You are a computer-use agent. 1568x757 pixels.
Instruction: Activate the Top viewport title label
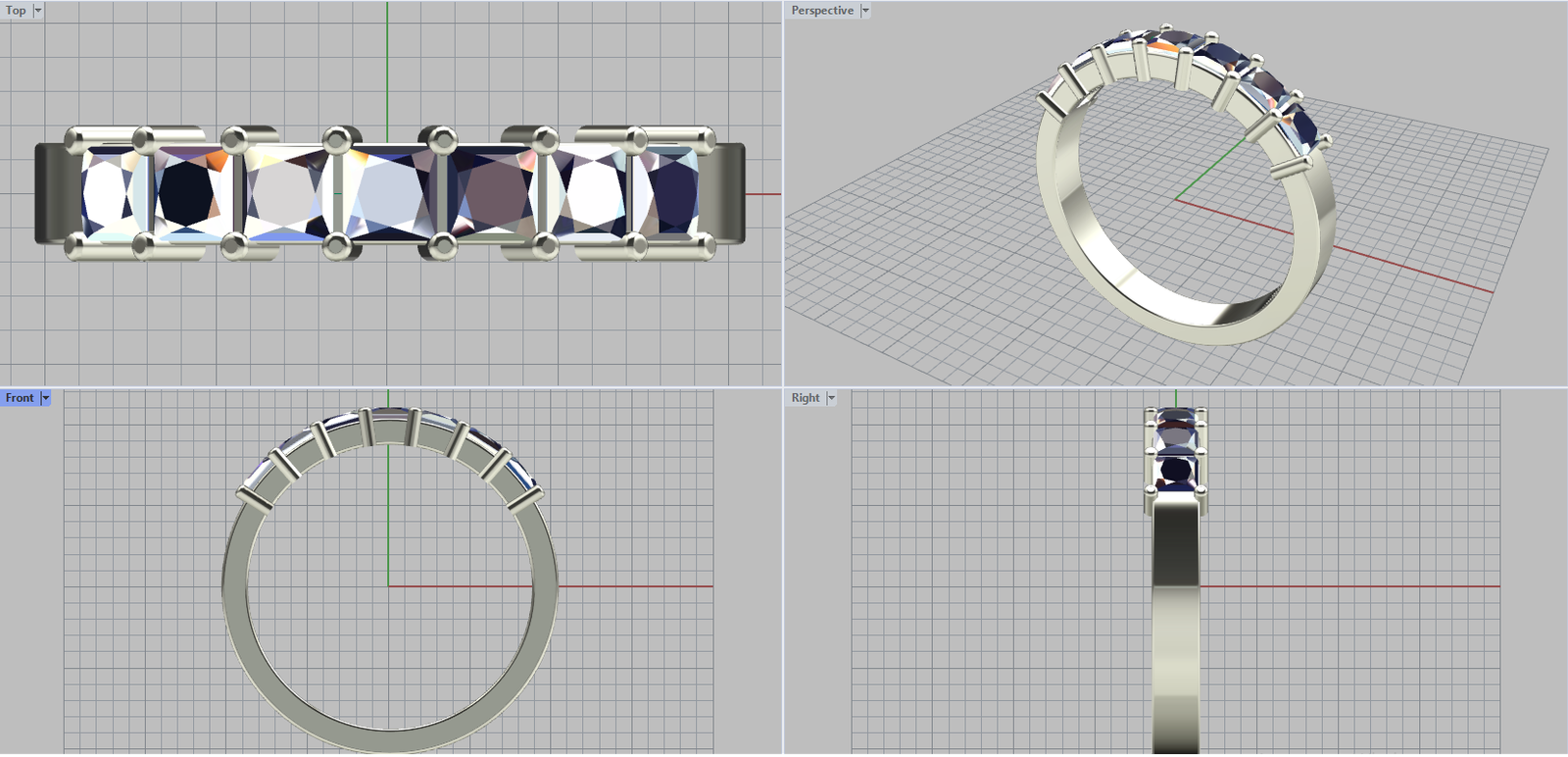[x=16, y=11]
